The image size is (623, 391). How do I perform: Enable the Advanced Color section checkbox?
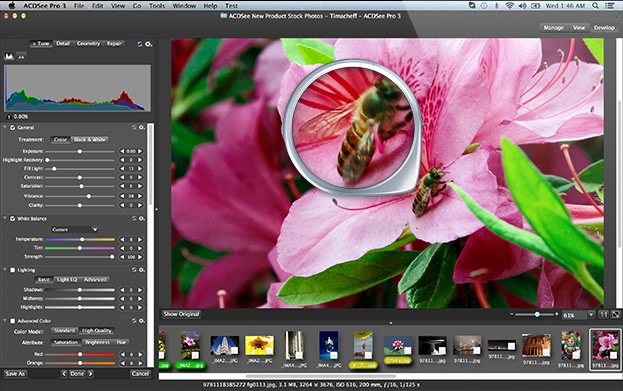point(13,321)
